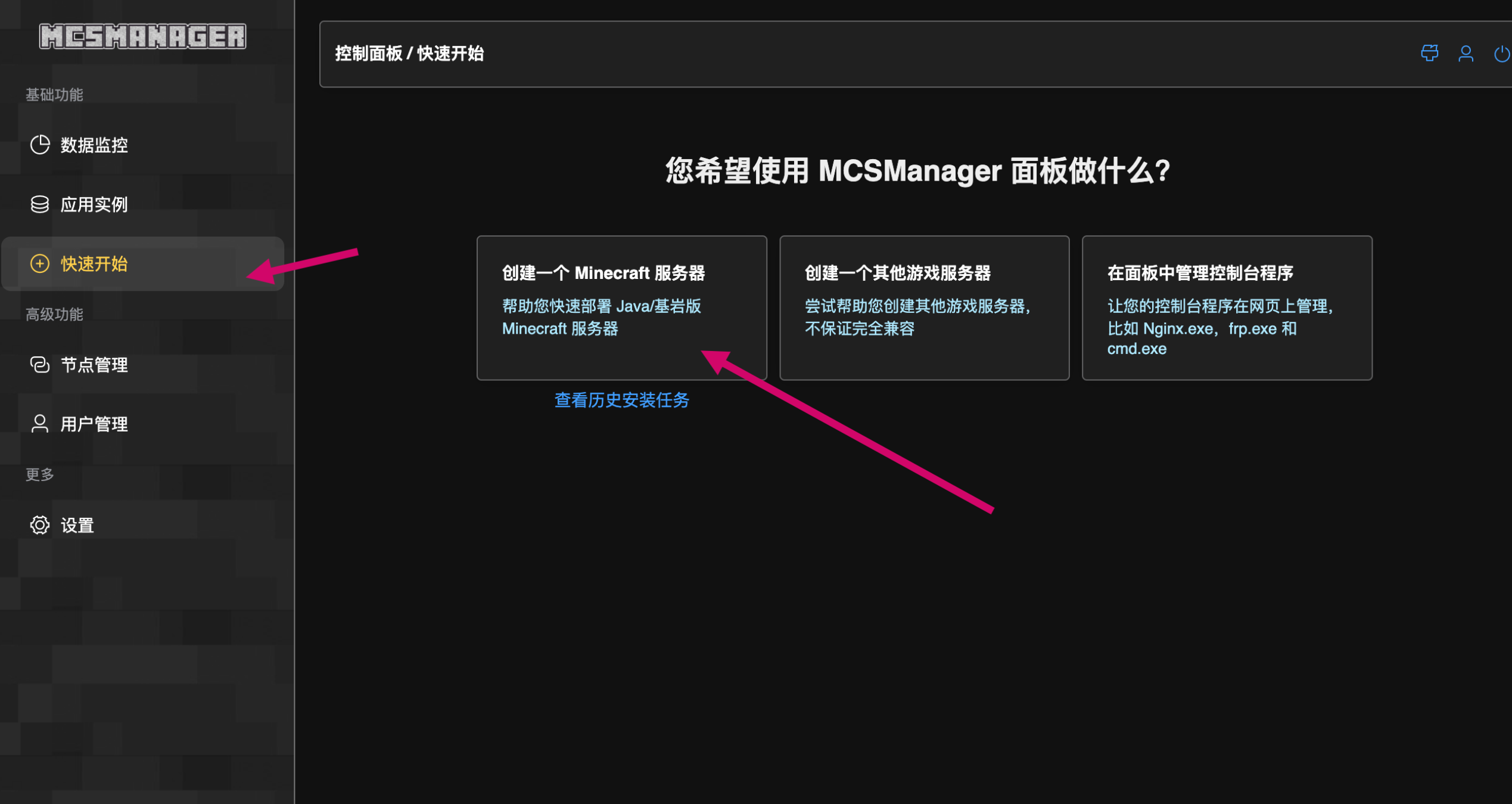Open 设置 in sidebar

(143, 525)
